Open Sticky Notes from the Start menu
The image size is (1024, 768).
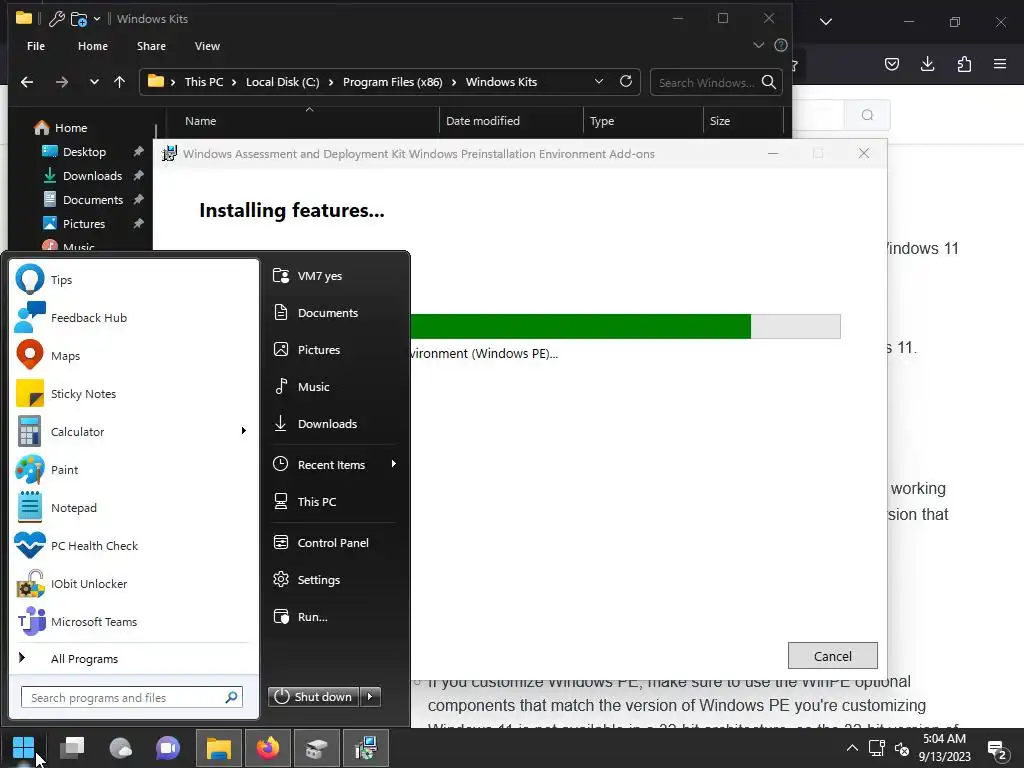[134, 393]
